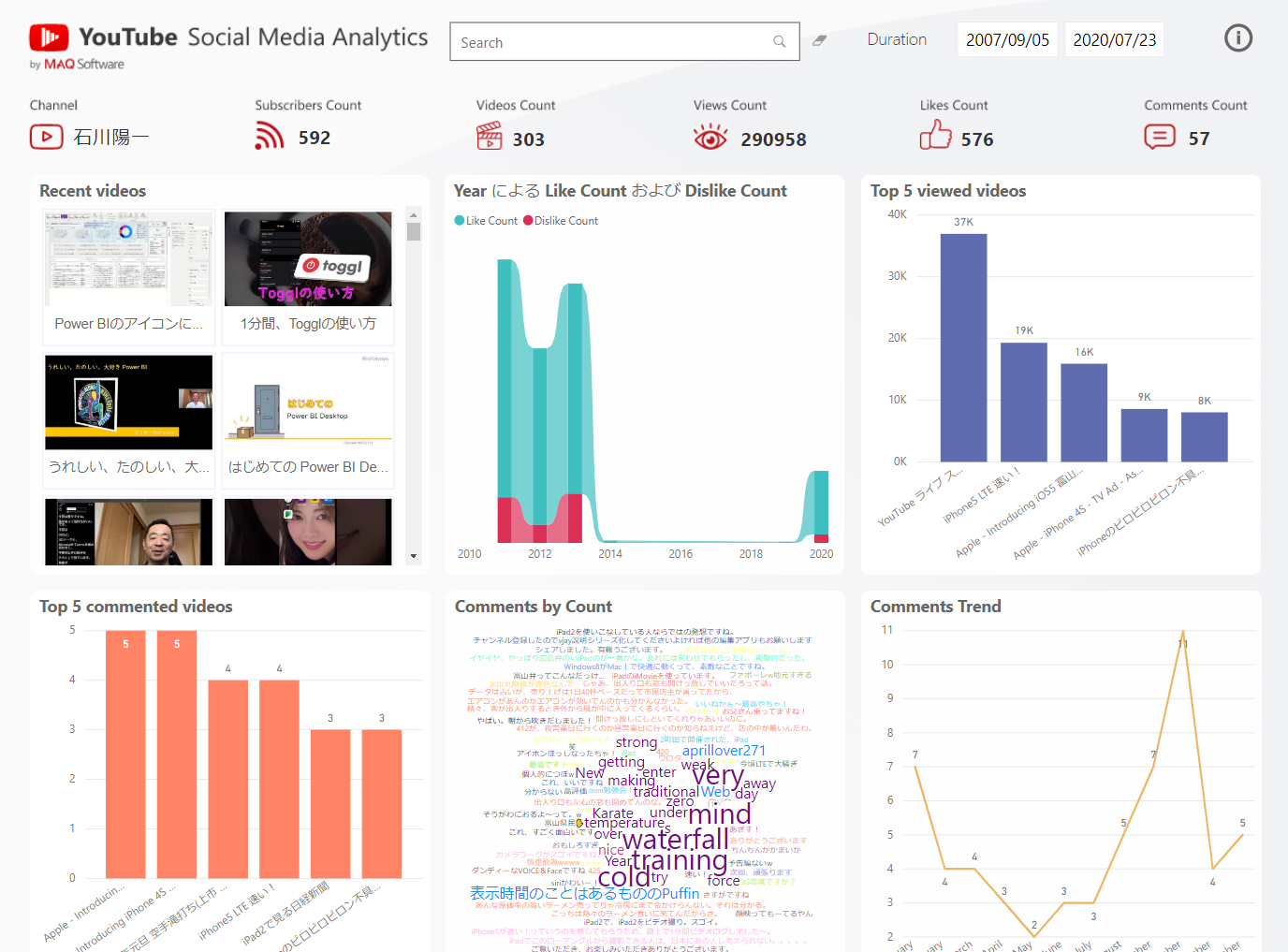The image size is (1288, 952).
Task: Select the 9K bar in Top viewed
Action: pos(1144,435)
